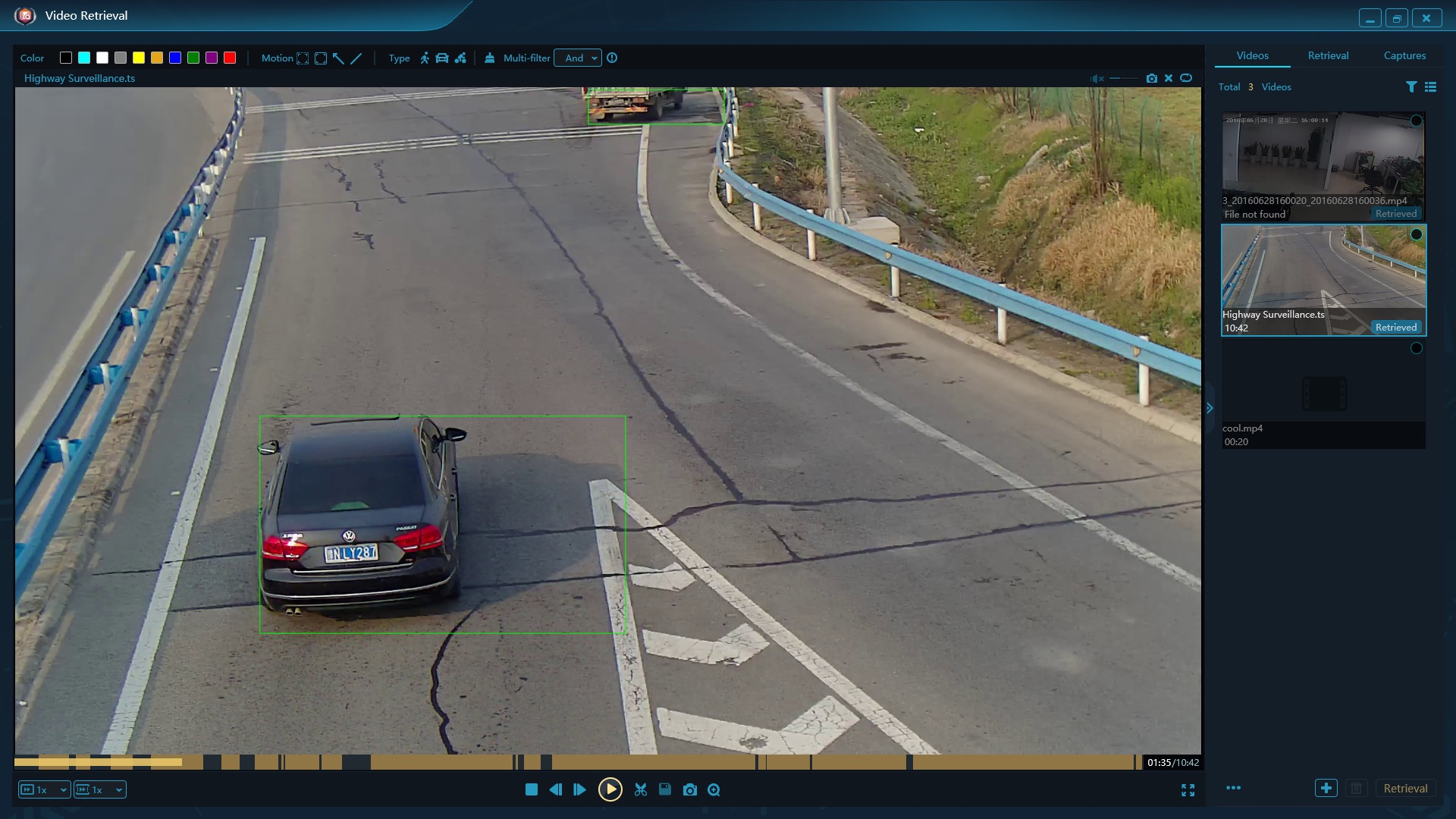Toggle selection circle on Highway Surveillance.ts thumbnail
Screen dimensions: 1456x819
1416,235
